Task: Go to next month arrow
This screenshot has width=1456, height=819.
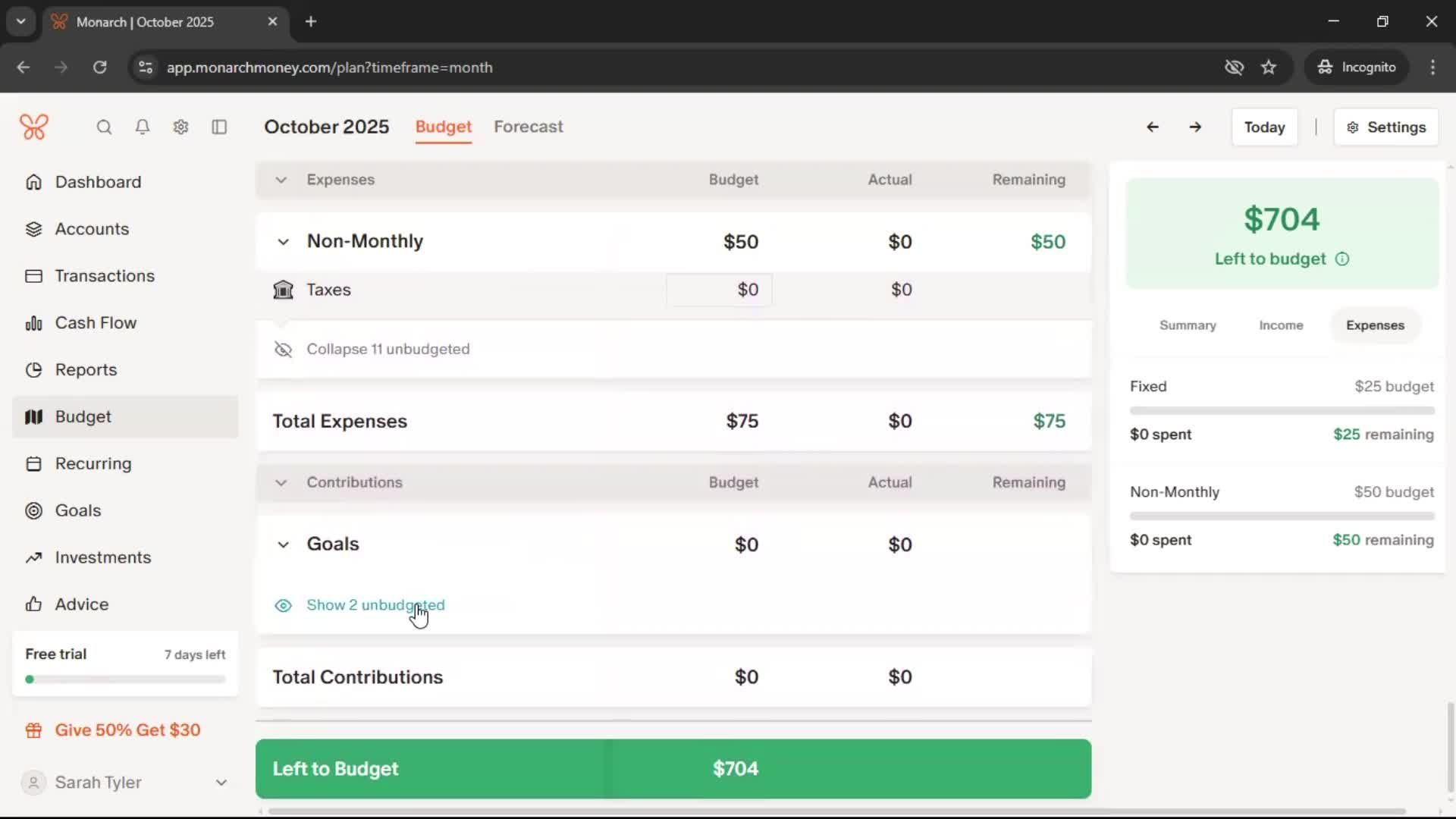Action: [1195, 127]
